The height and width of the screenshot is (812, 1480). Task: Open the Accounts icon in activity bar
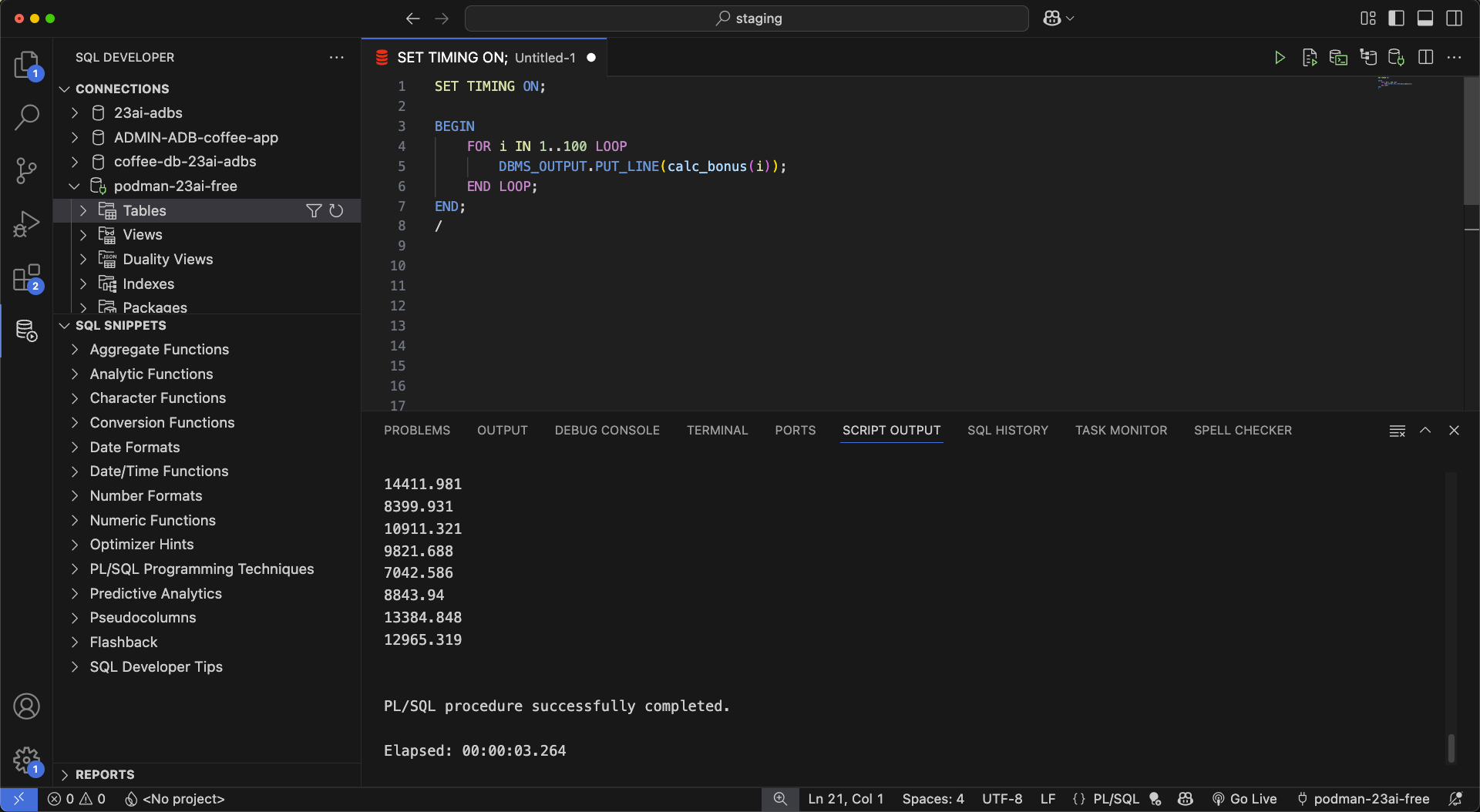tap(27, 706)
